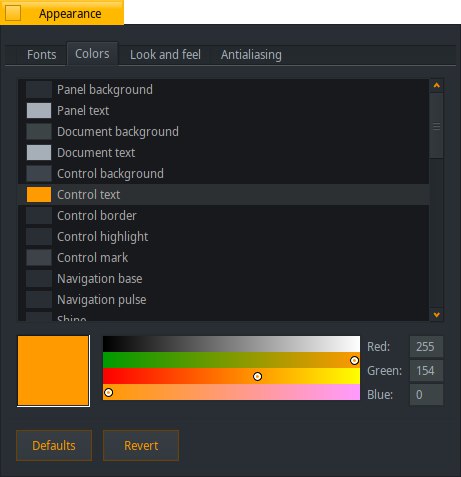Select the 'Control mark' entry
Screen dimensions: 461x477
pos(92,258)
